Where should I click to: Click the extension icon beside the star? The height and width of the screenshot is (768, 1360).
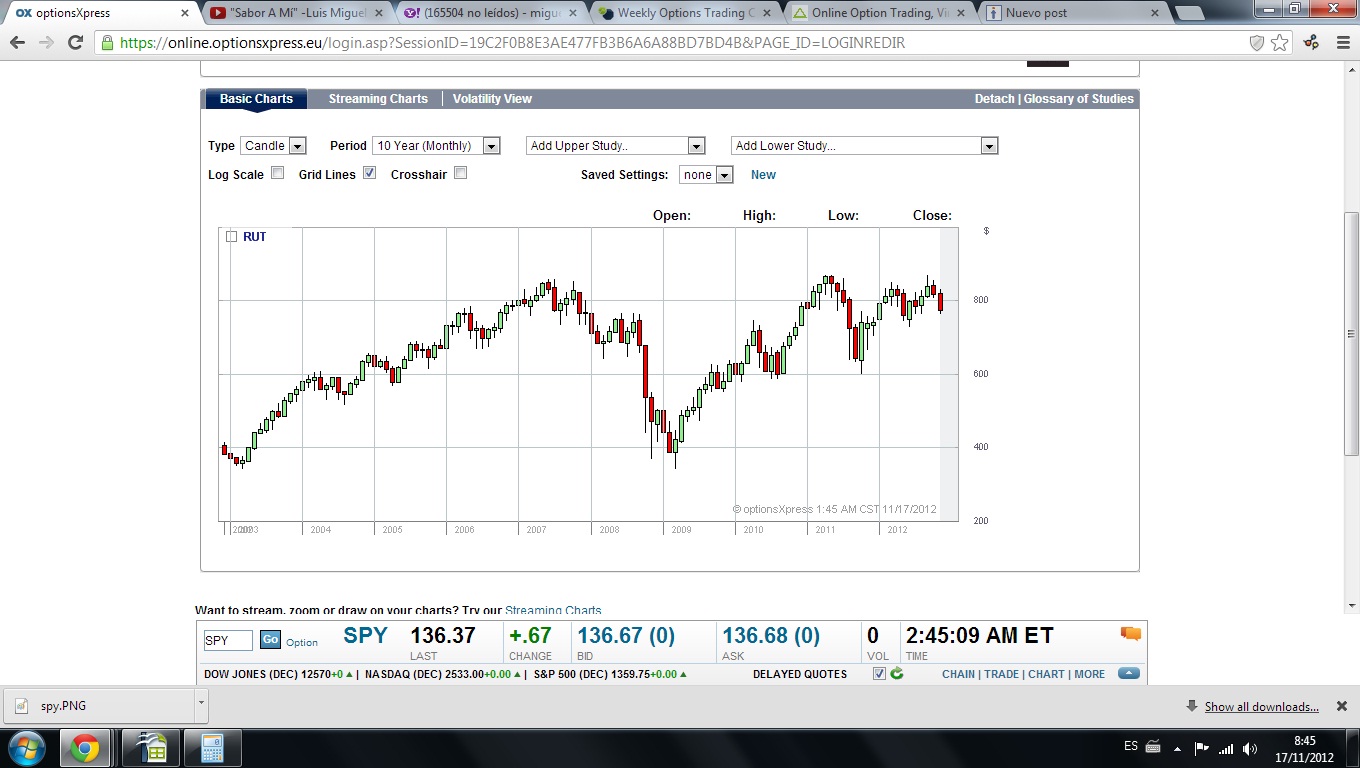[x=1312, y=43]
